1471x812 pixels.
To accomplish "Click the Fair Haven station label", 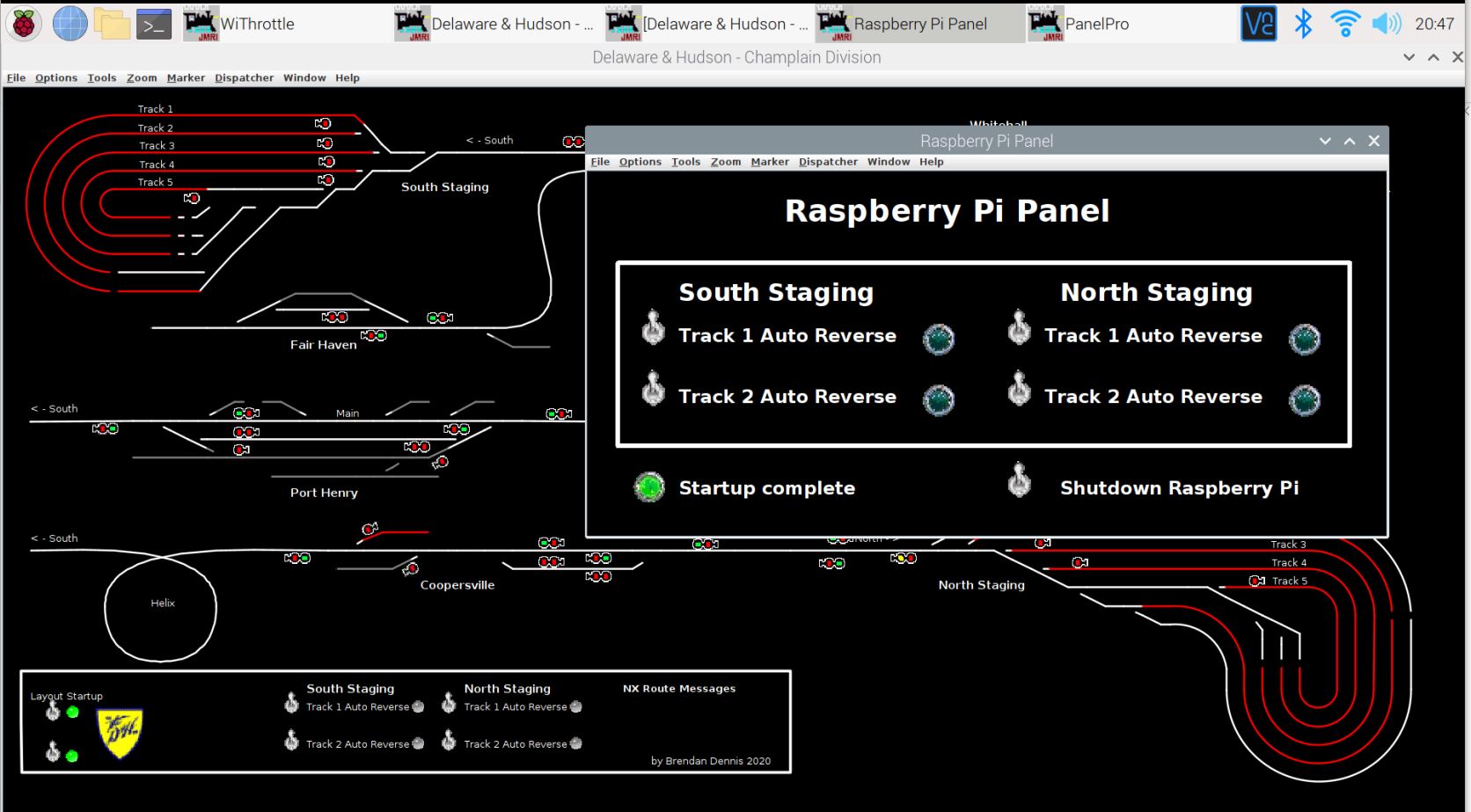I will click(x=324, y=345).
